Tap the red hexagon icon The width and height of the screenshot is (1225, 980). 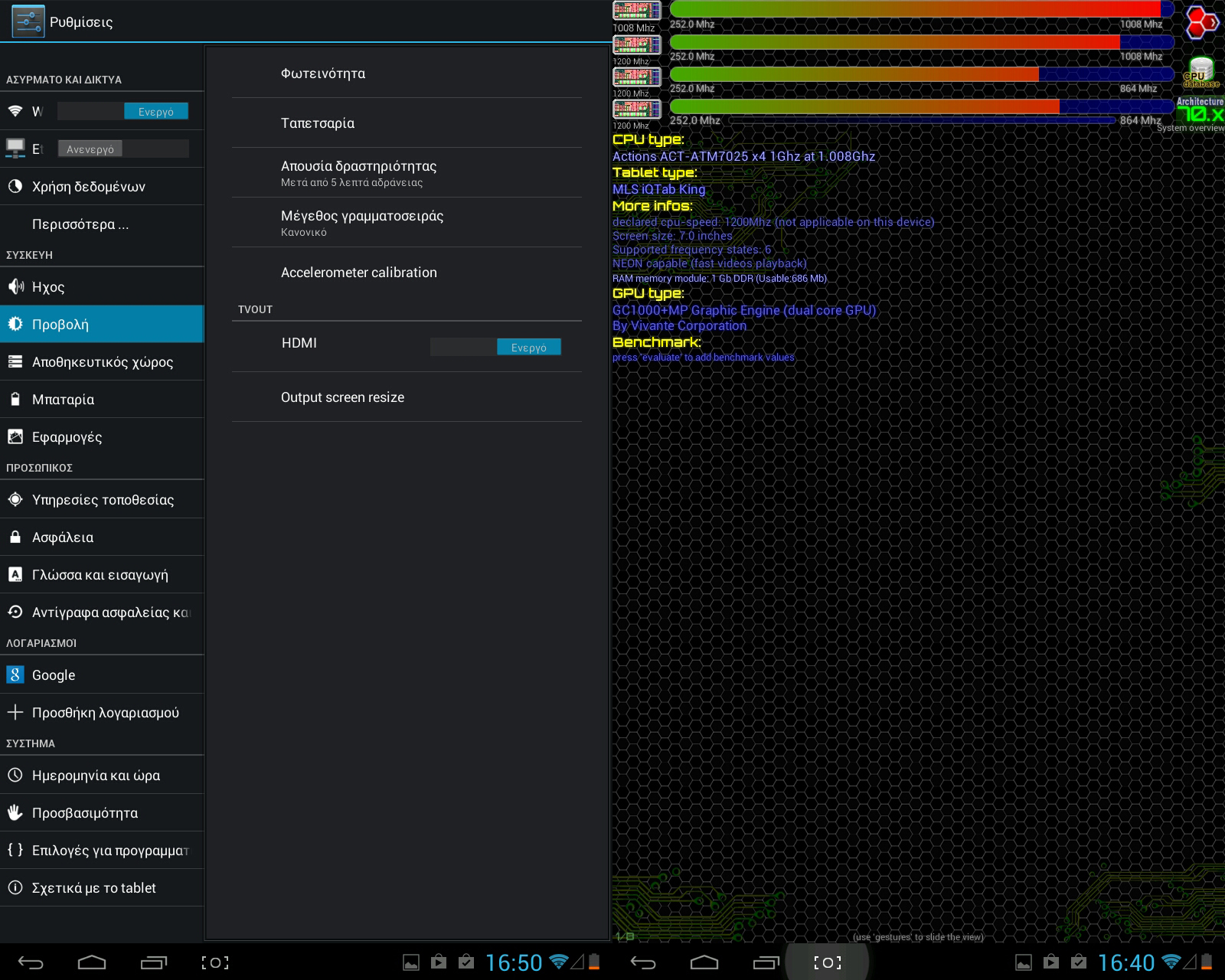(x=1201, y=22)
